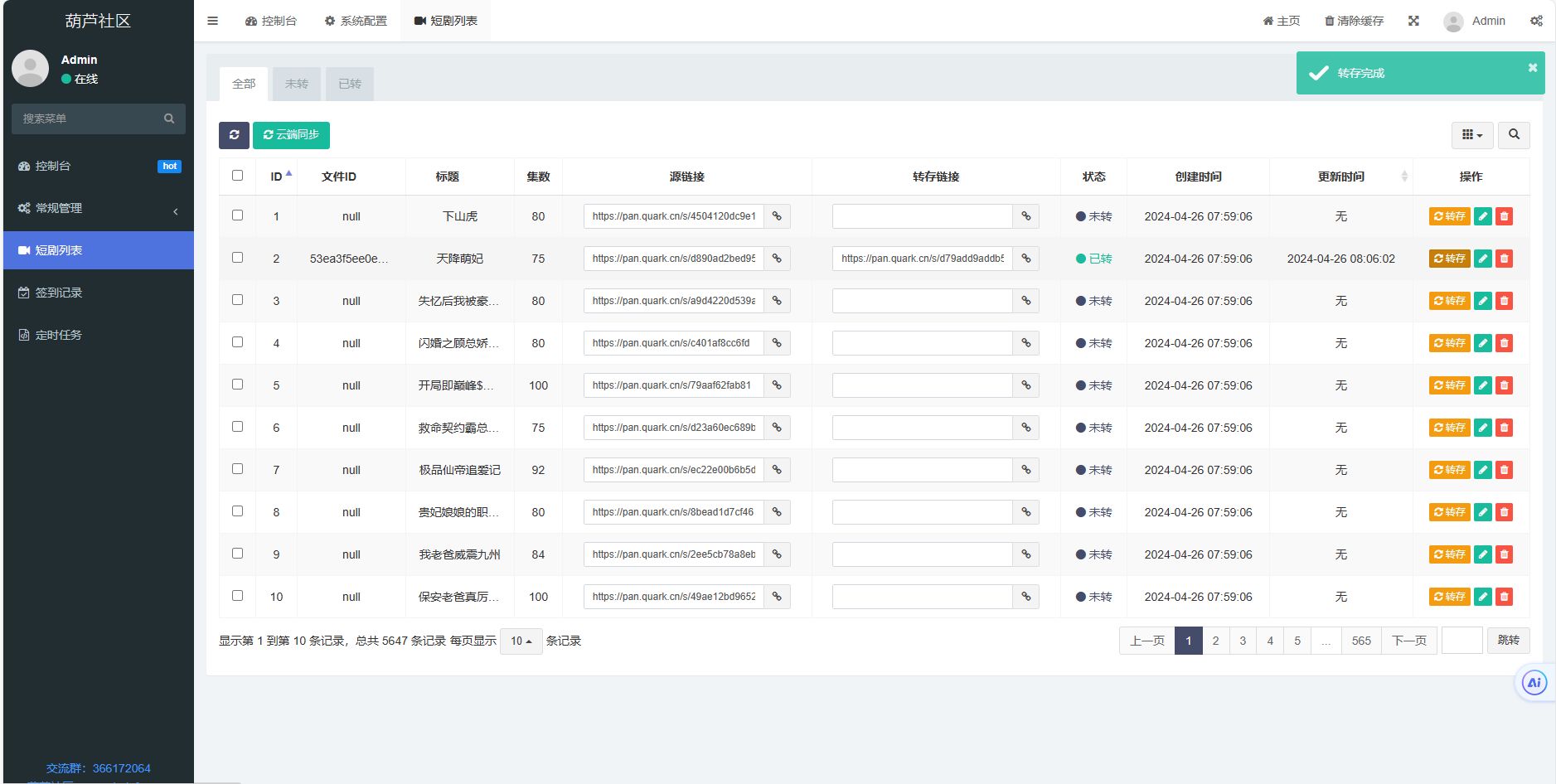Open 签到记录 in the sidebar

[x=99, y=293]
